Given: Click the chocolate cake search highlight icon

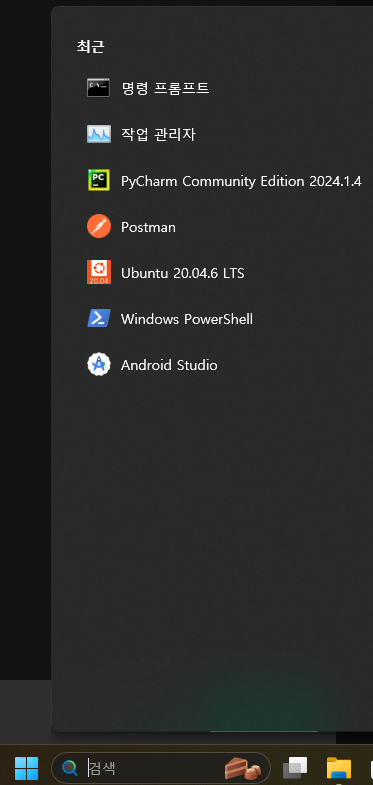Looking at the screenshot, I should click(x=242, y=767).
